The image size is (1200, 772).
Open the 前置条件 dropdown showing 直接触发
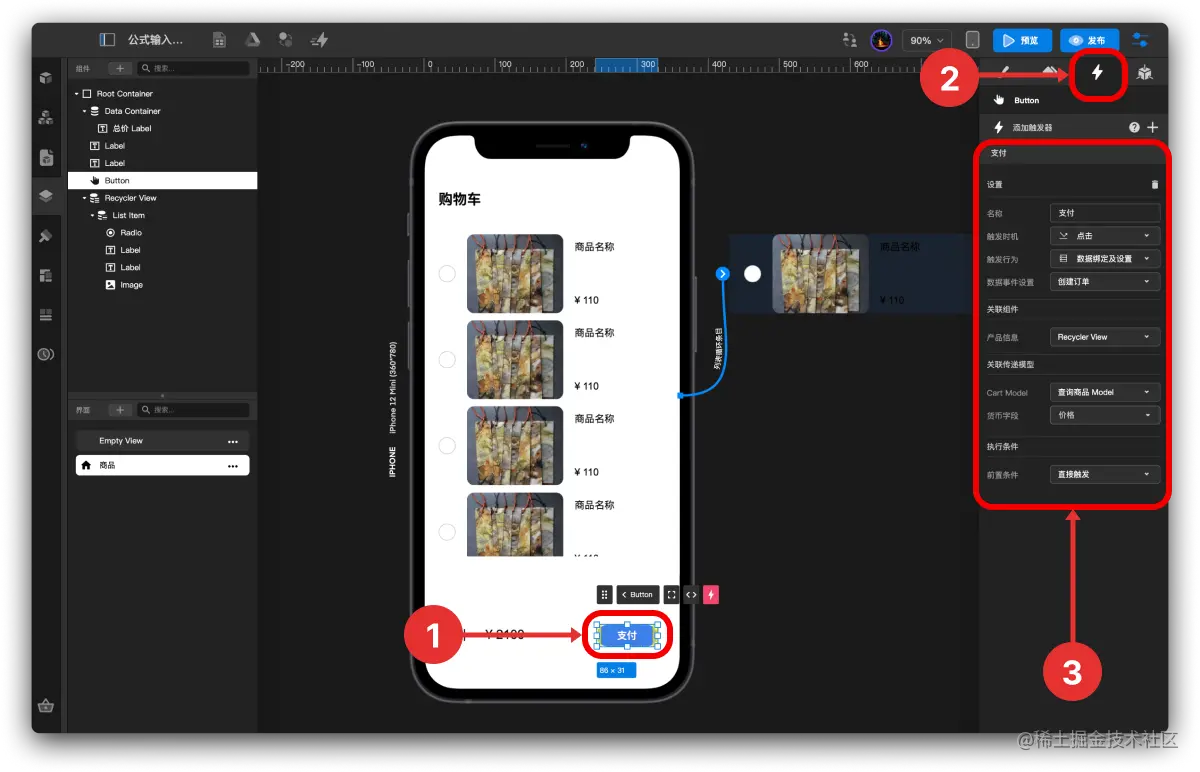tap(1105, 474)
